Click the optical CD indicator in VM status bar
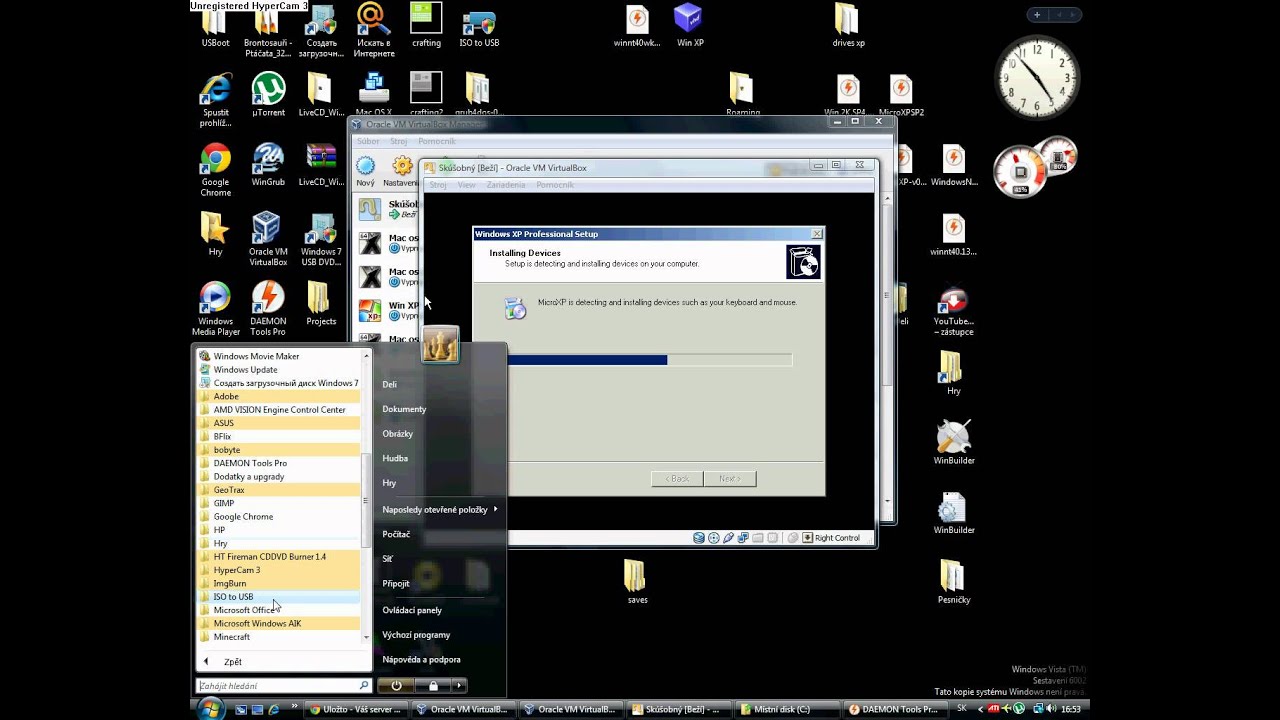Viewport: 1280px width, 720px height. pyautogui.click(x=714, y=538)
